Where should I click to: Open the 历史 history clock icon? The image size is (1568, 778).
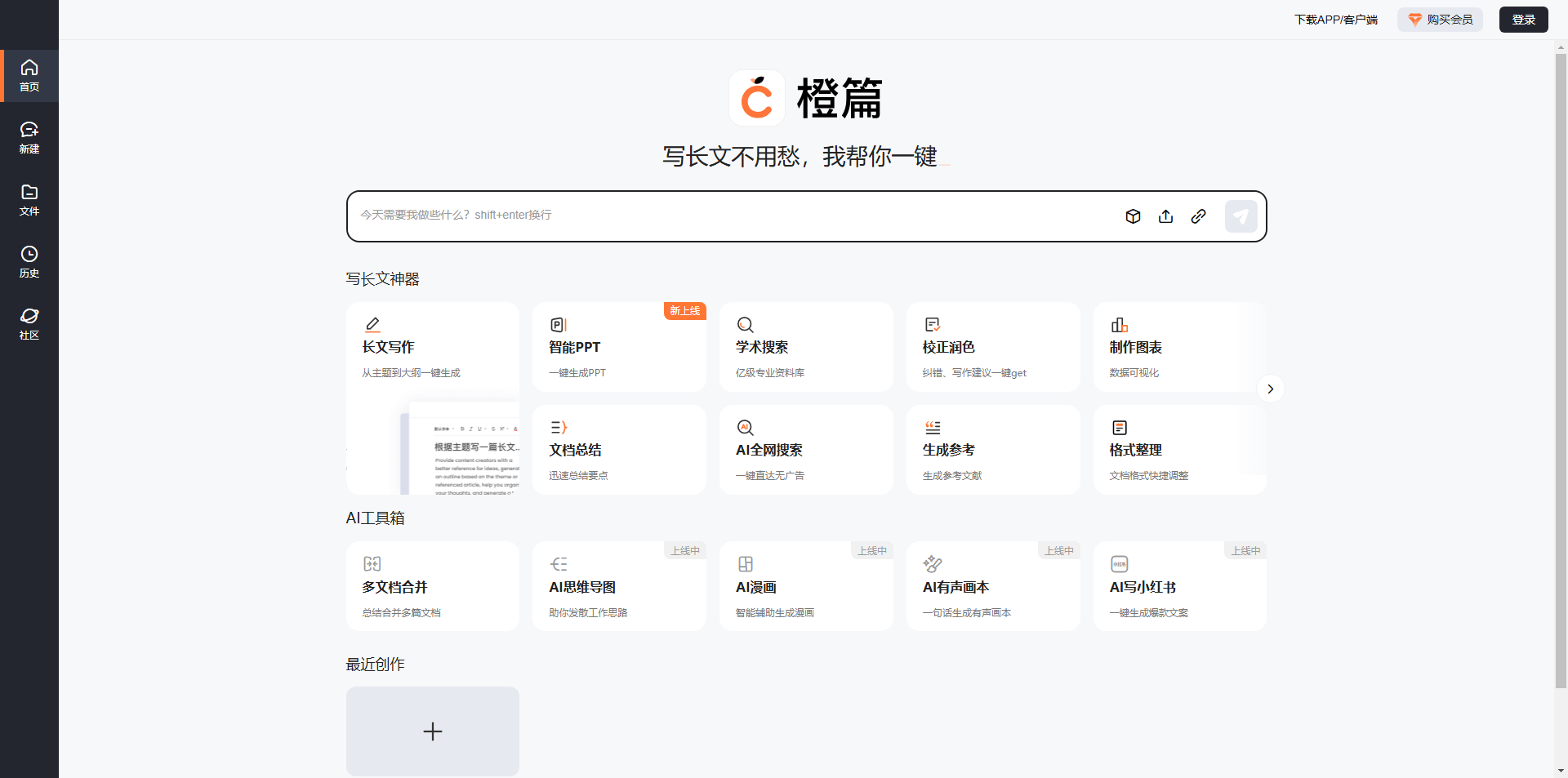[x=29, y=254]
